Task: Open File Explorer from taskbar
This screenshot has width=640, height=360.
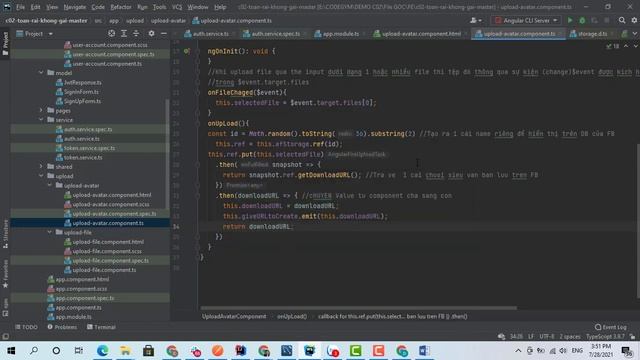Action: (x=125, y=351)
